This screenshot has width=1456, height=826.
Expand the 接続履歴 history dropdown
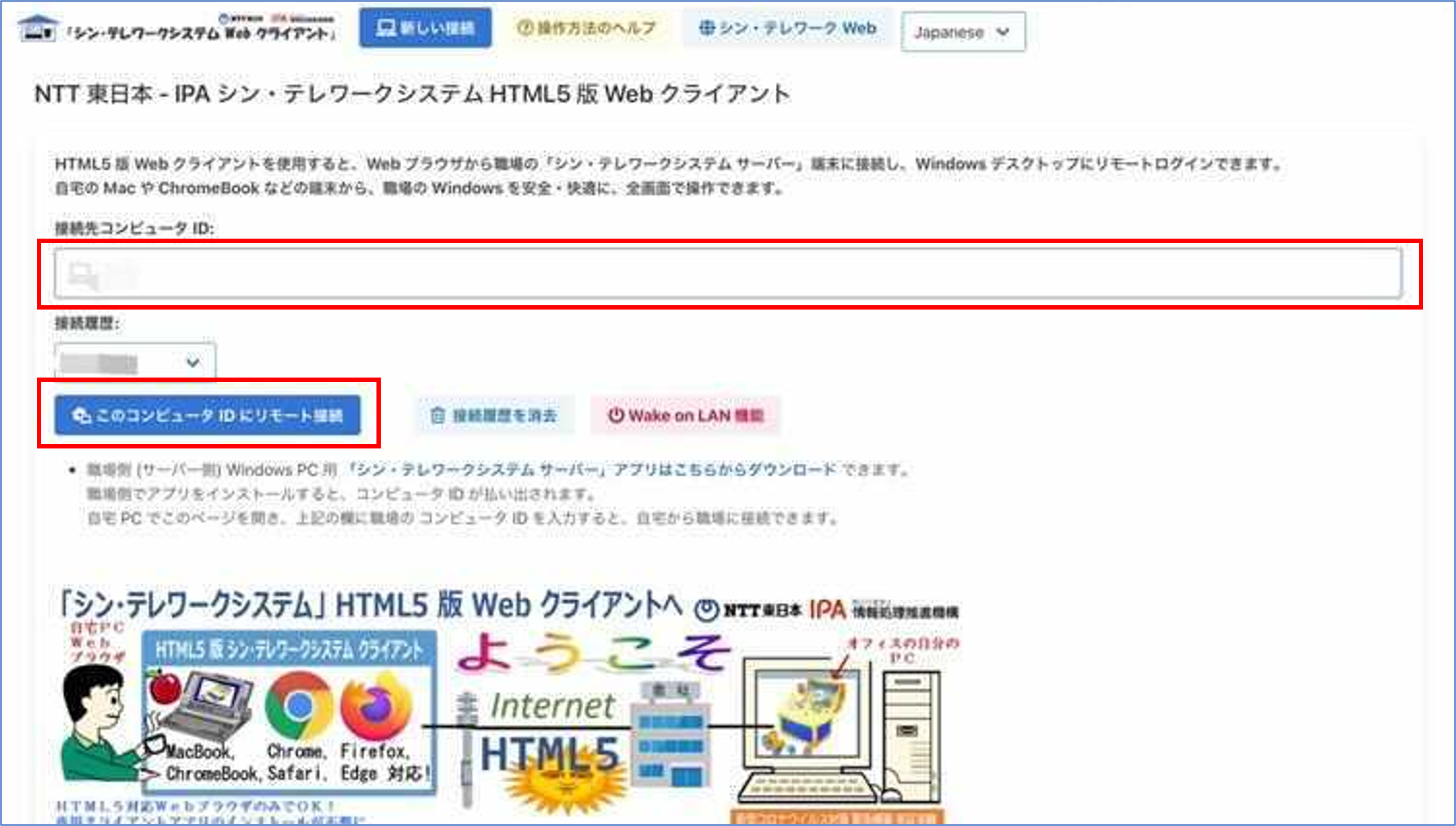point(135,361)
